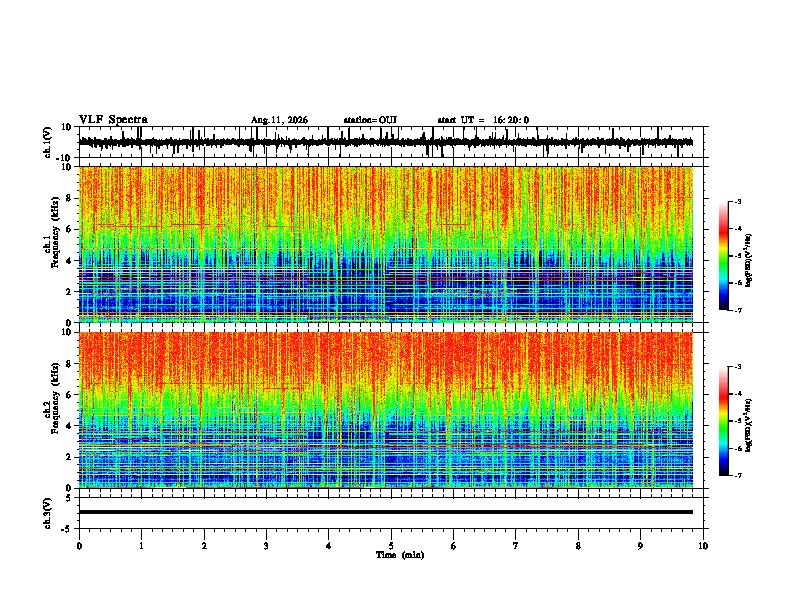Click the time axis tick label "5"
The image size is (792, 612).
391,546
